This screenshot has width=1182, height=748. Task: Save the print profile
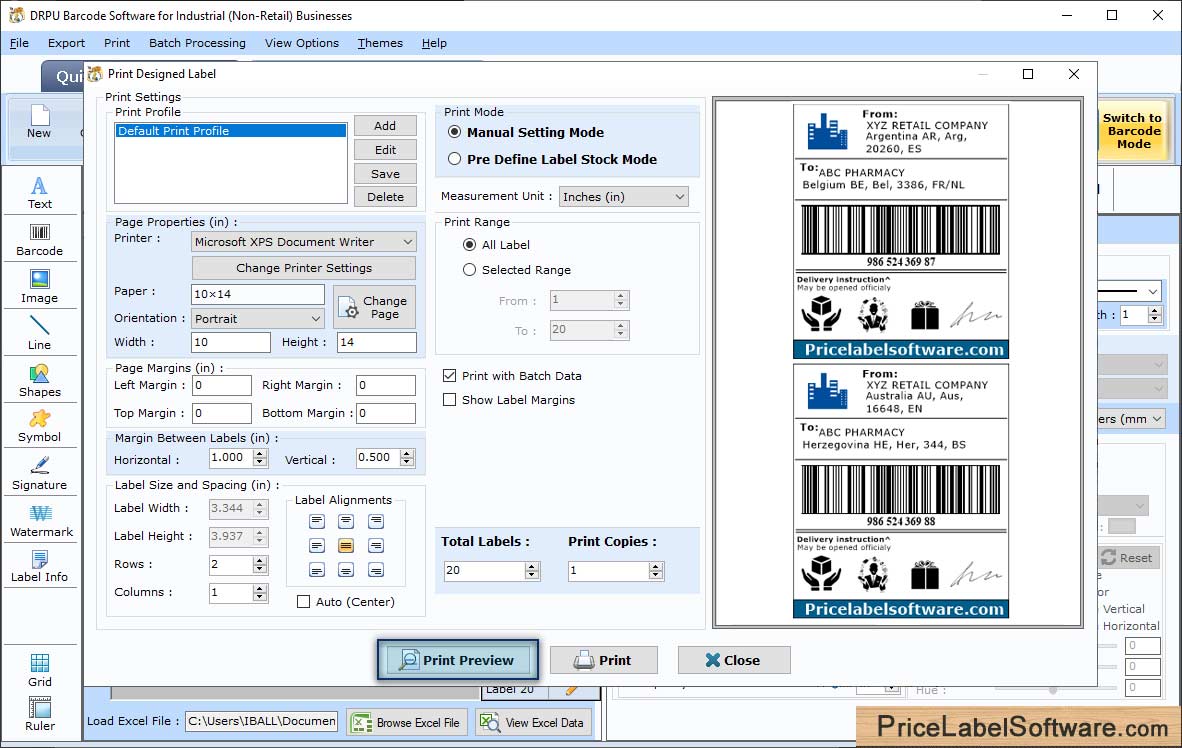tap(385, 173)
